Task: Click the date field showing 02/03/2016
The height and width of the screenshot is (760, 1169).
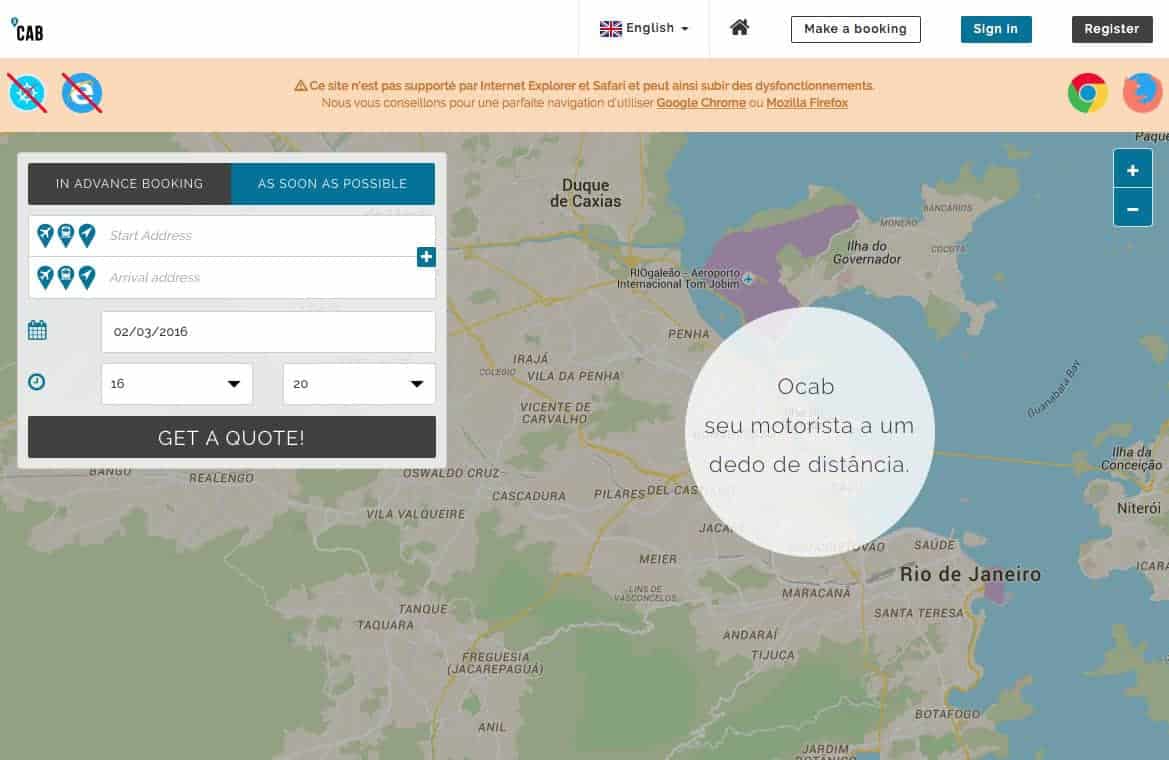Action: click(x=268, y=332)
